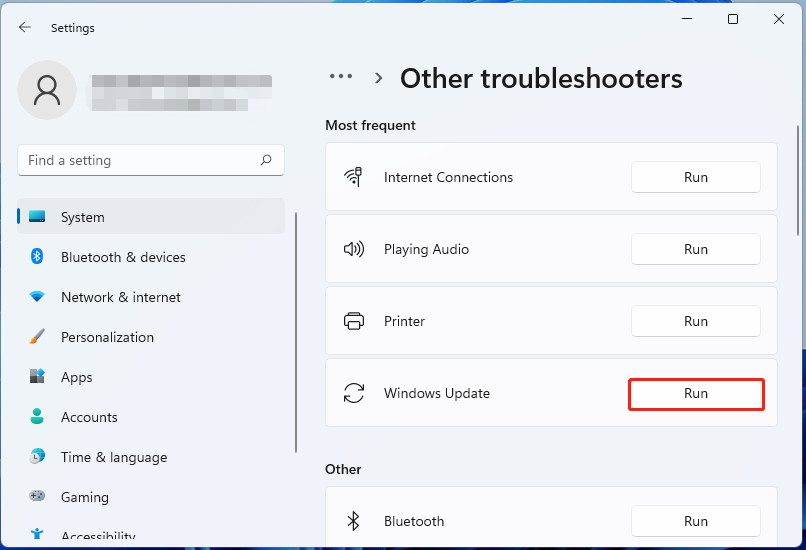Viewport: 806px width, 550px height.
Task: Click the Accounts person icon in sidebar
Action: click(x=37, y=416)
